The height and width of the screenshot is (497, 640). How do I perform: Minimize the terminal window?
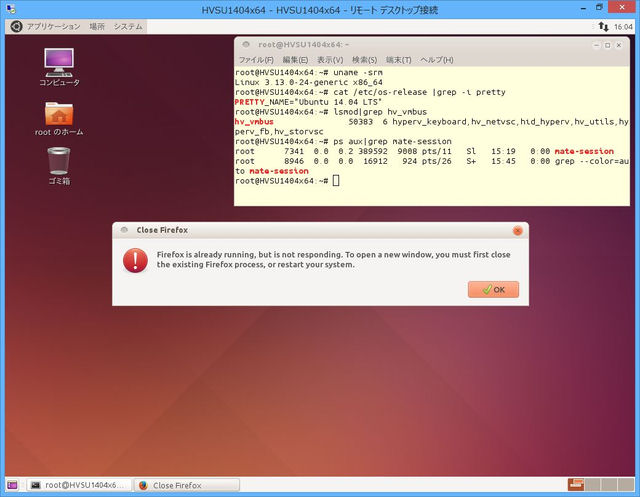(x=596, y=45)
